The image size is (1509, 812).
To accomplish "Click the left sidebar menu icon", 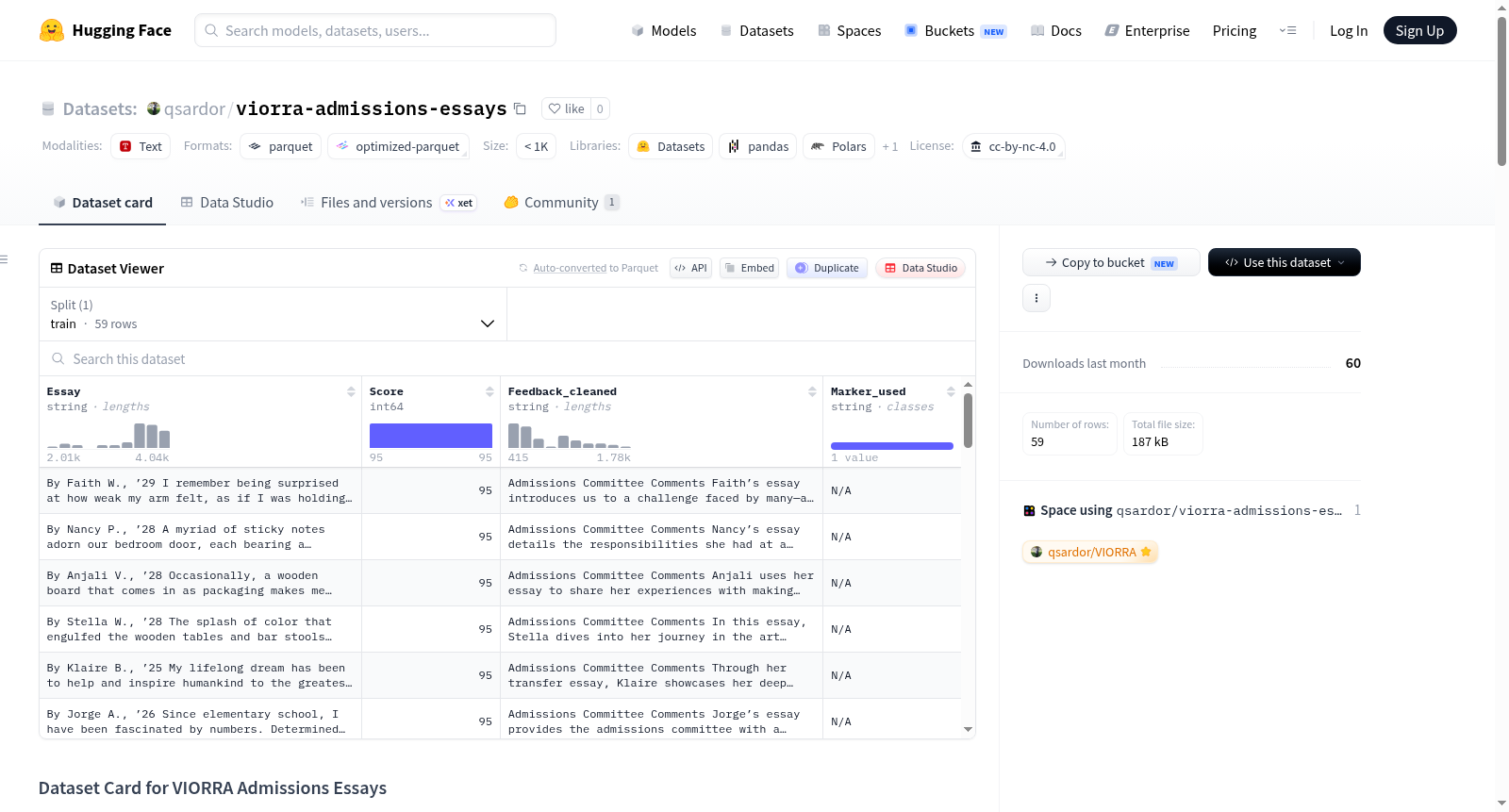I will (x=5, y=259).
